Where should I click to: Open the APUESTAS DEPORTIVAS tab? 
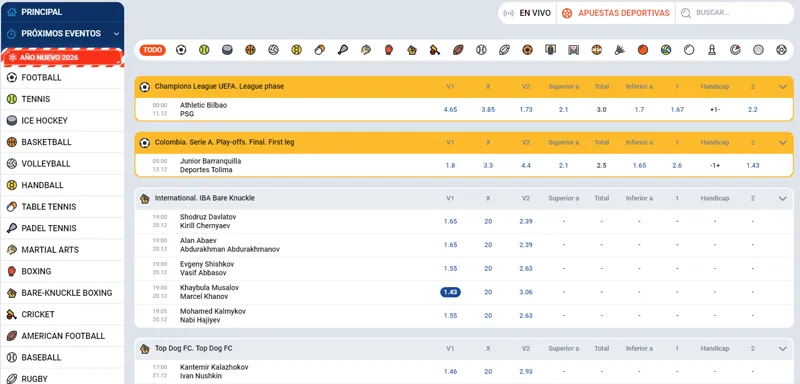point(616,13)
